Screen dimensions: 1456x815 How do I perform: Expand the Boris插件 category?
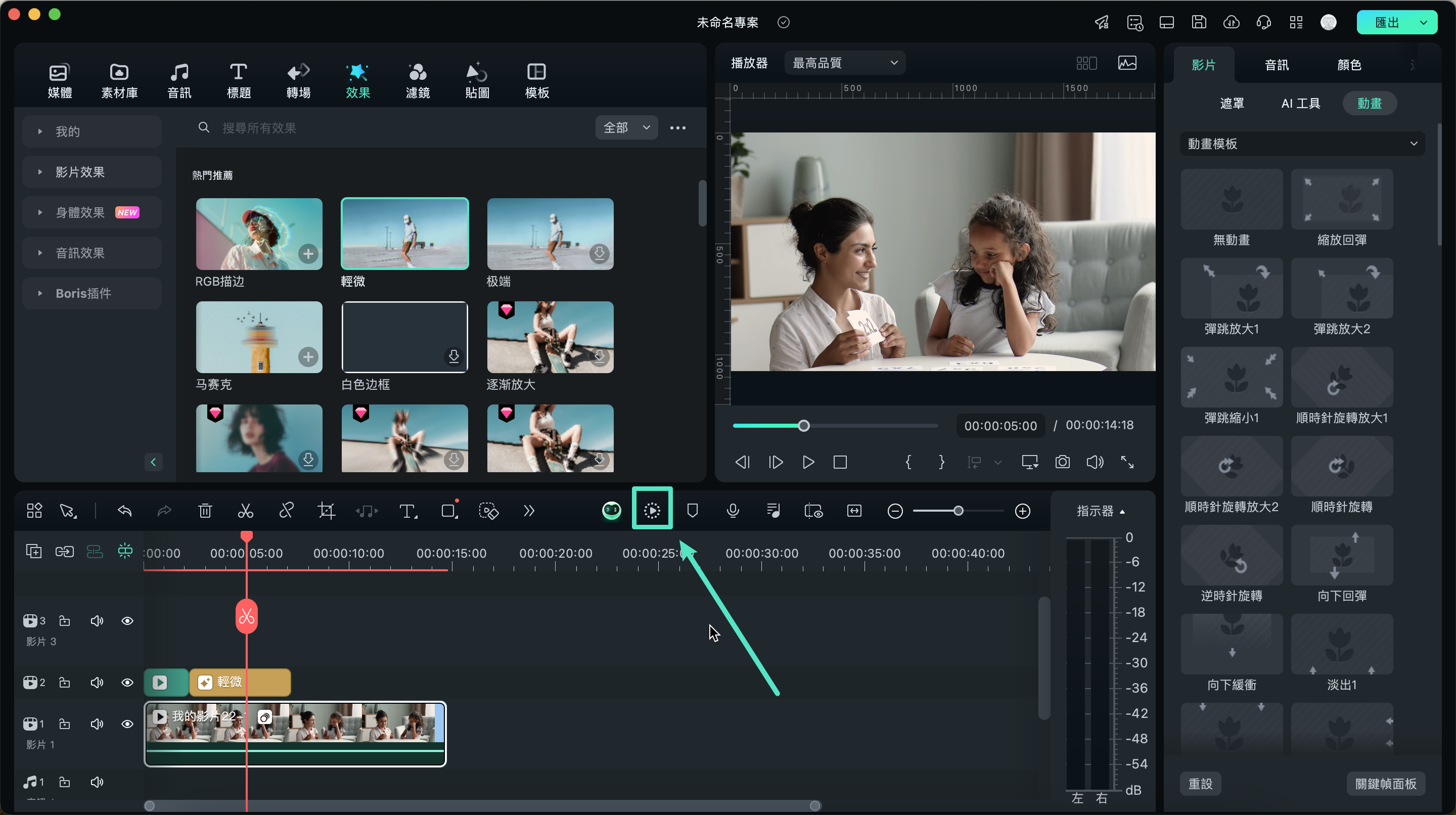point(92,293)
